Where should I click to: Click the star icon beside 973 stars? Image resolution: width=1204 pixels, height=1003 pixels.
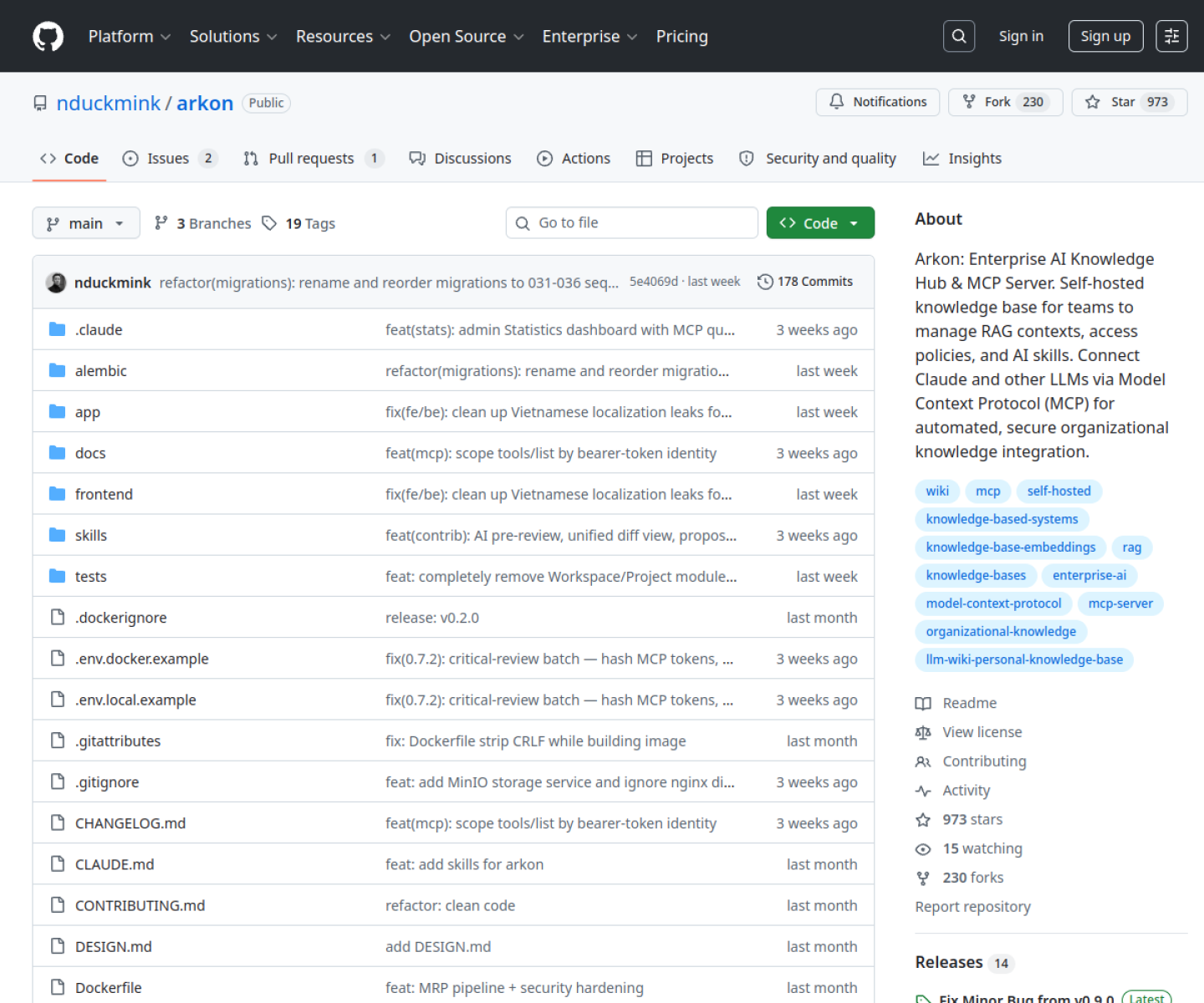click(x=923, y=820)
